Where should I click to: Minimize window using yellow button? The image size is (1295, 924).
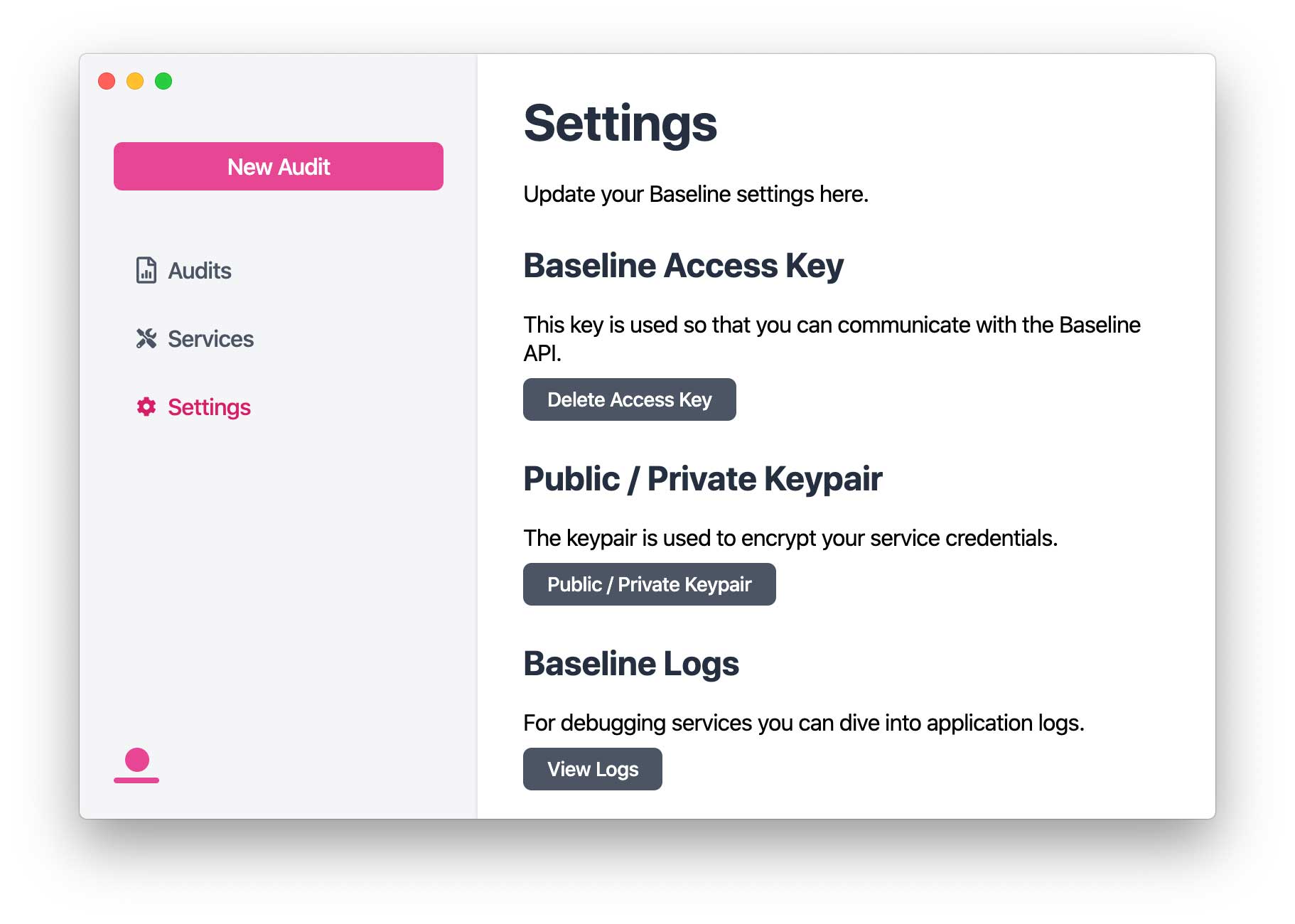point(135,81)
